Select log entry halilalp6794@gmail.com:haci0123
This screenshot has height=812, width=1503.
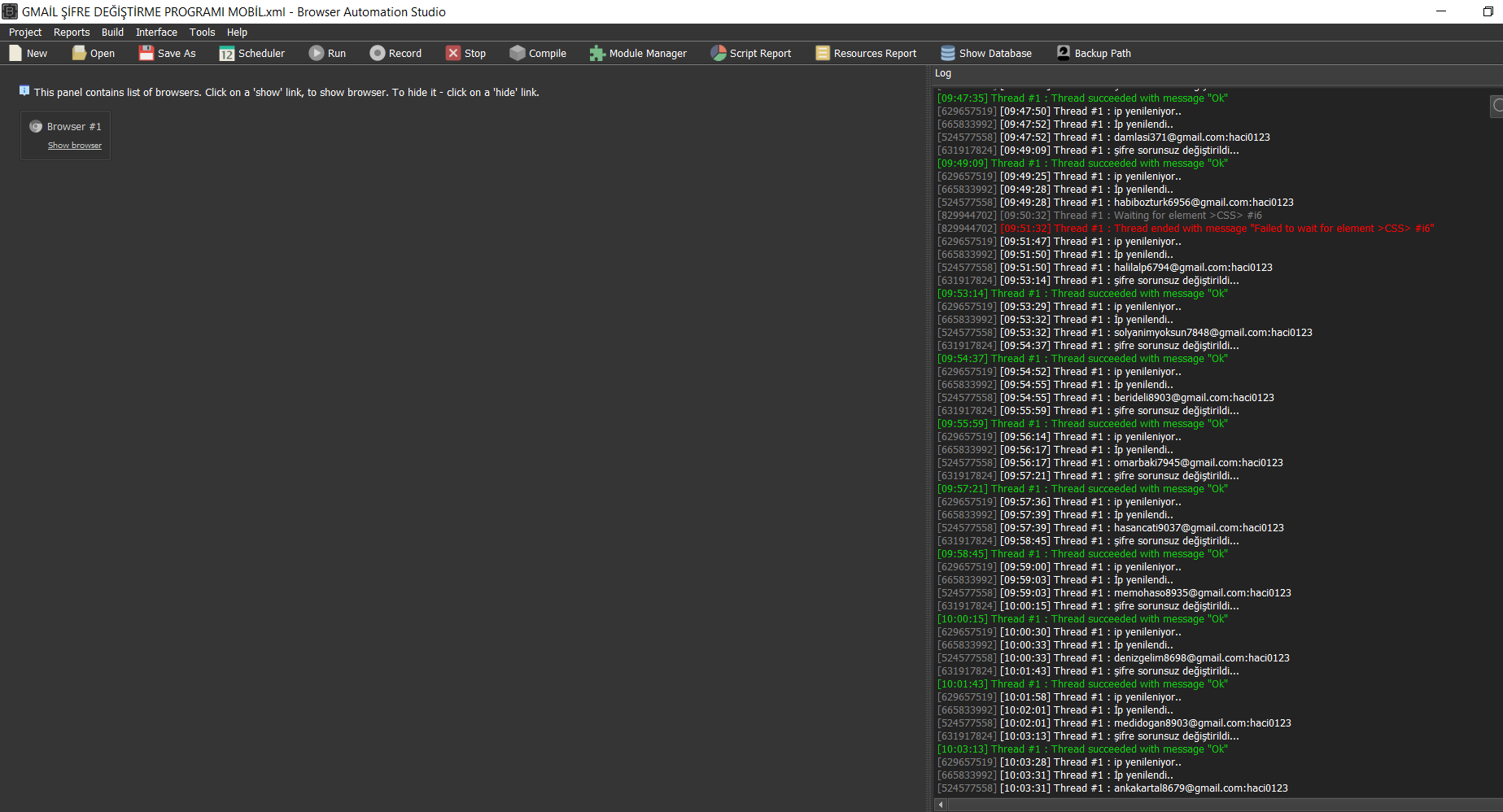[x=1105, y=268]
